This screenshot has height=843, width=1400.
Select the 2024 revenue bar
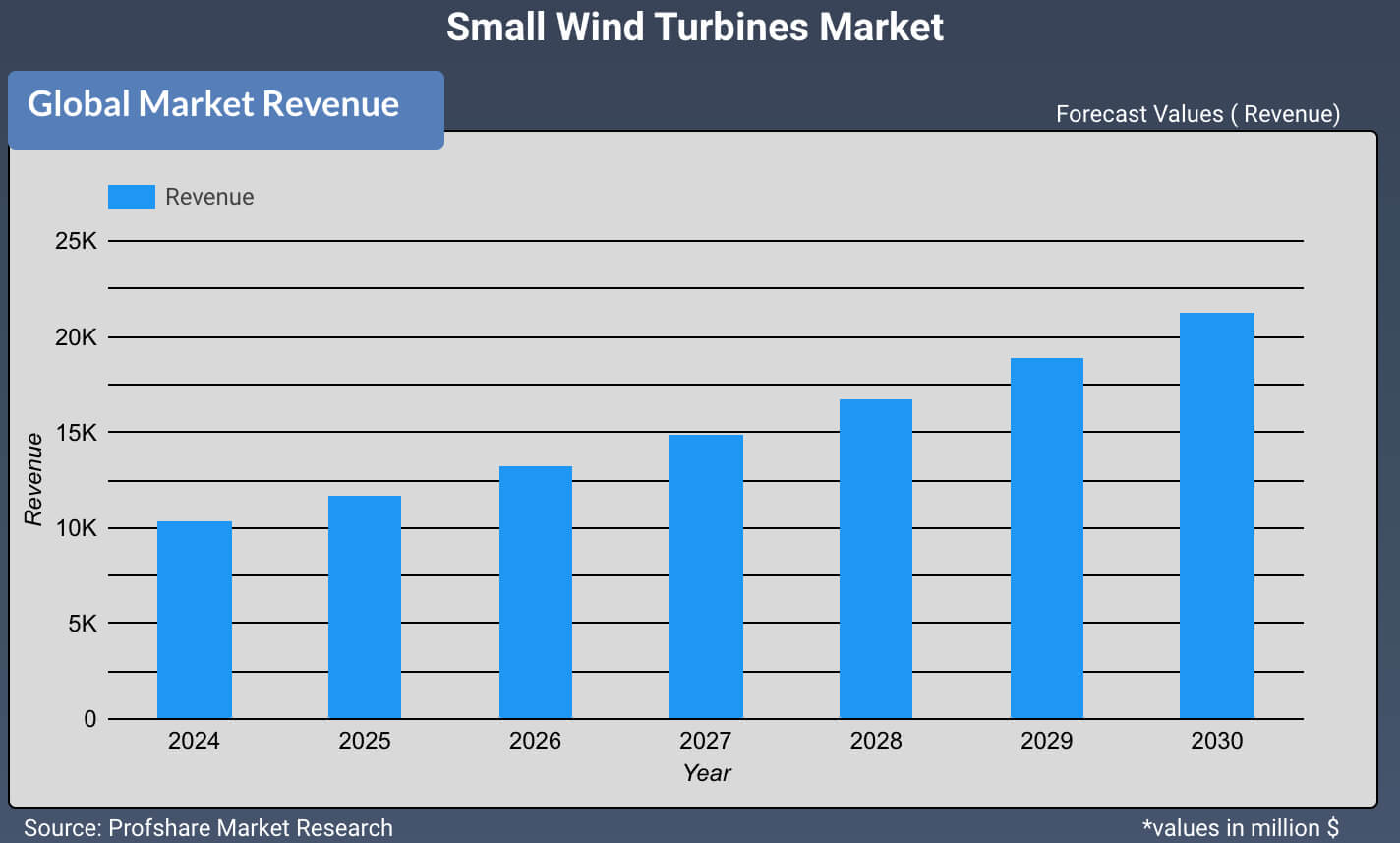(x=195, y=620)
